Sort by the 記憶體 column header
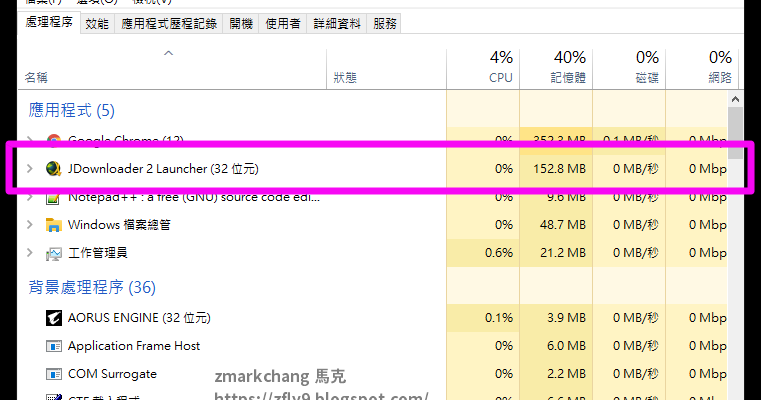 point(556,69)
